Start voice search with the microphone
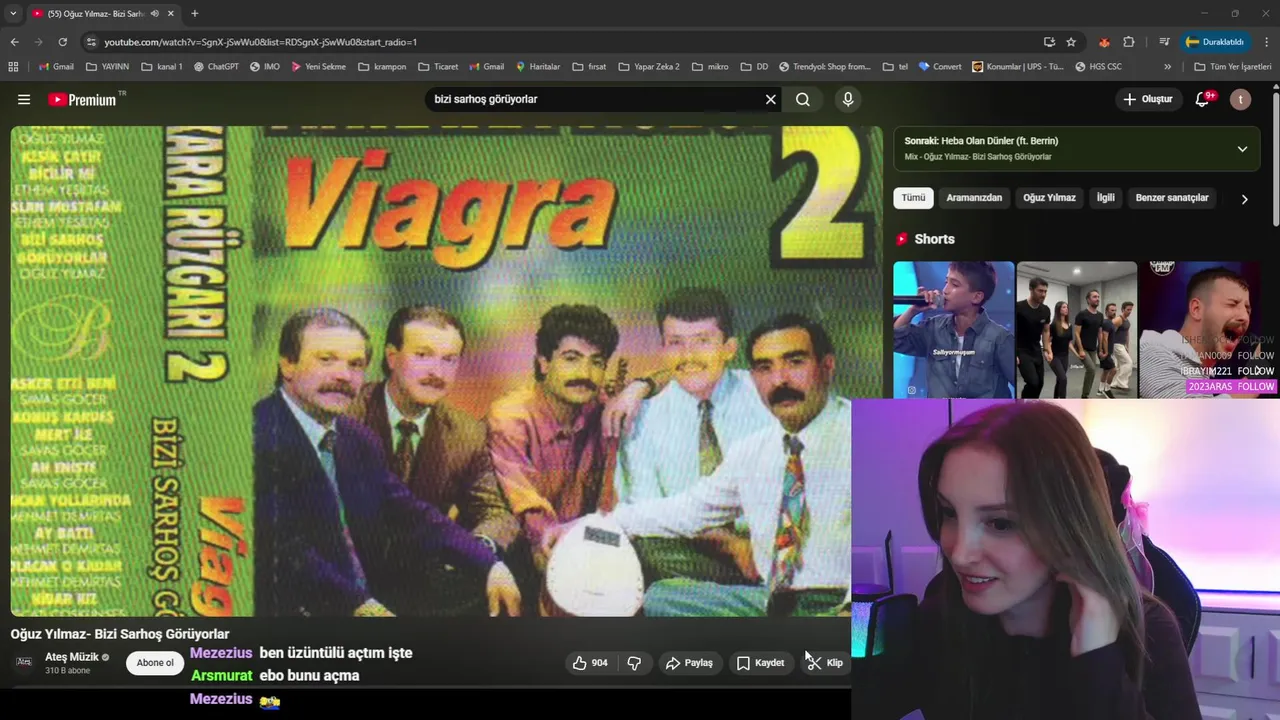 [848, 99]
